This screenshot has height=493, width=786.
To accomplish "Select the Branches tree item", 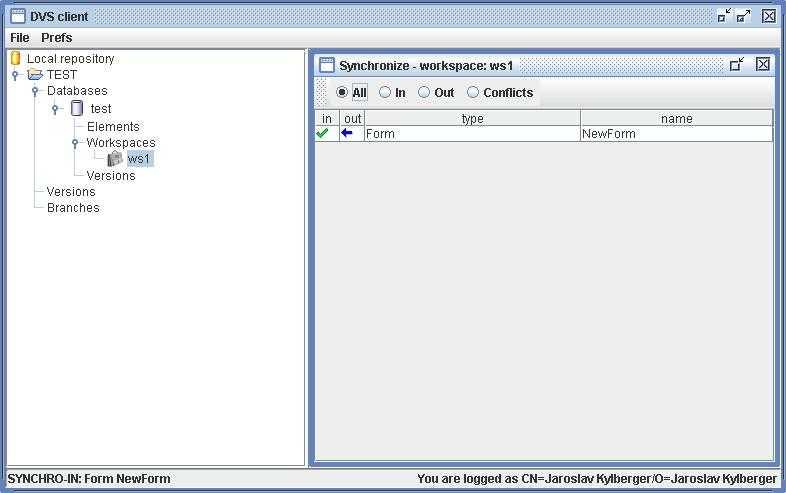I will click(x=73, y=208).
